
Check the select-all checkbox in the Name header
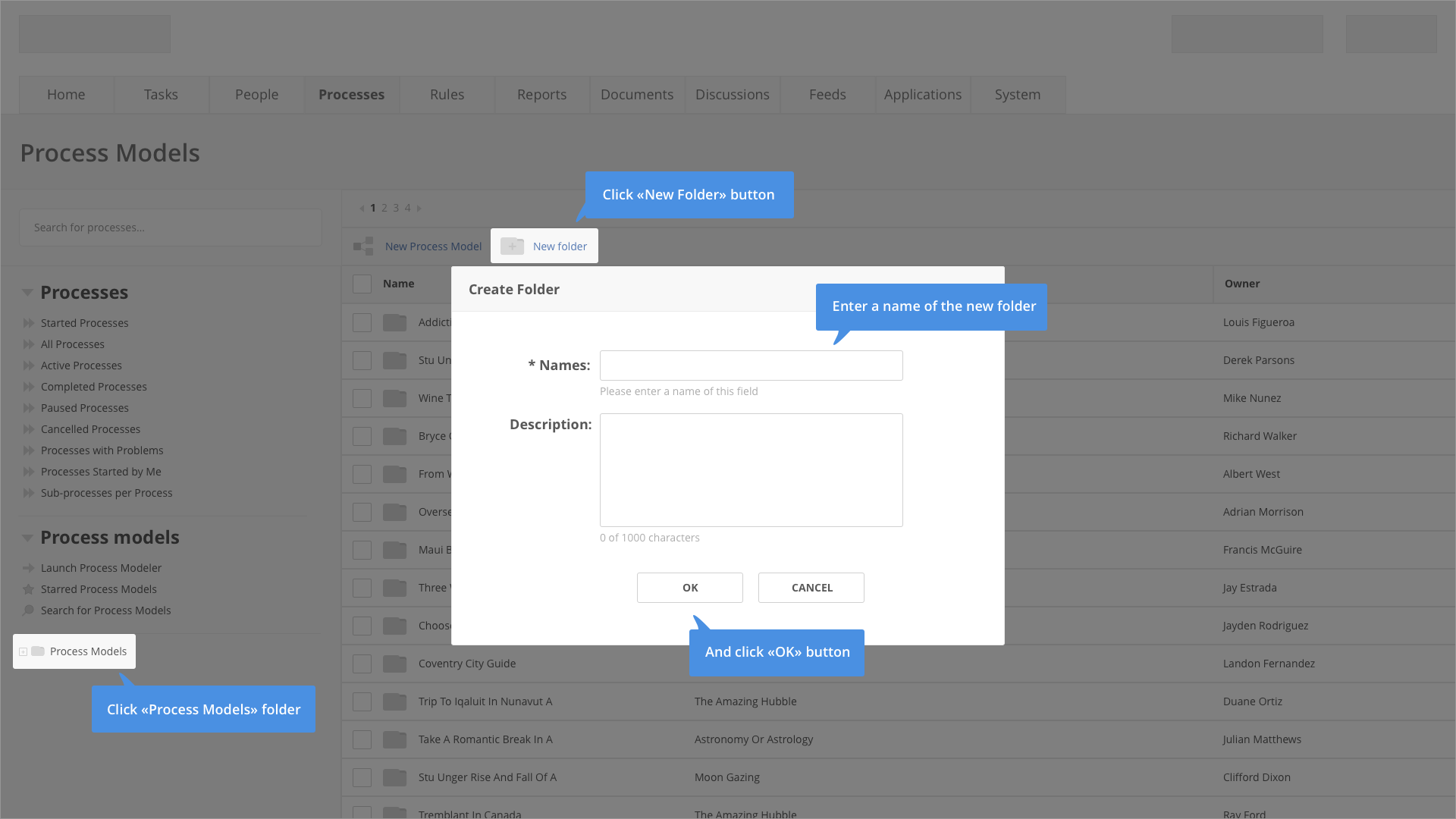tap(362, 284)
